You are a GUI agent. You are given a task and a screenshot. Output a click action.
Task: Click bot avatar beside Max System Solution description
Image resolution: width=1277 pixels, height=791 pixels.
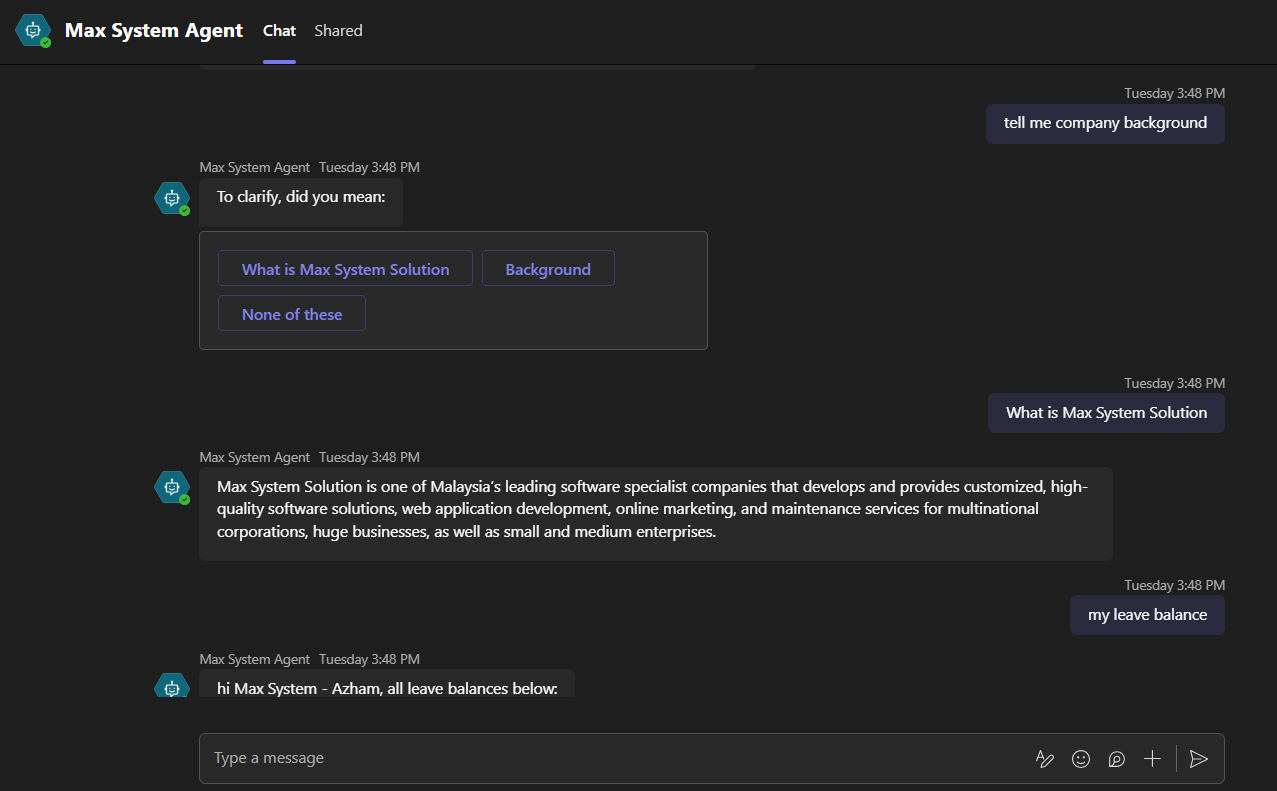tap(172, 487)
